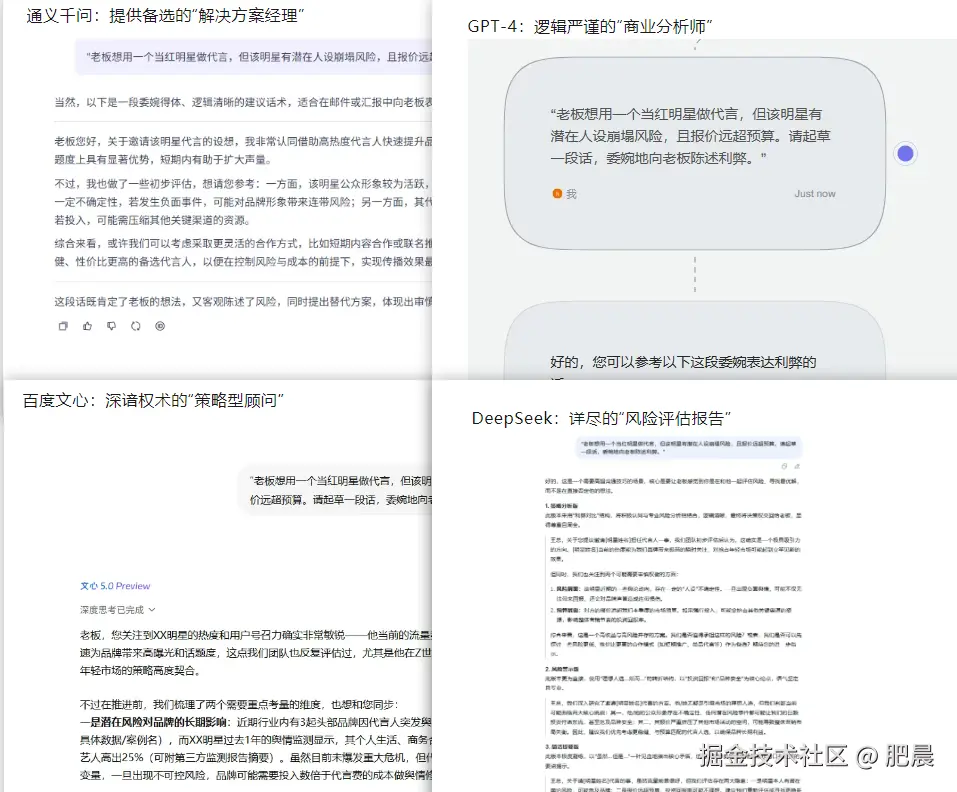Expand the 深度思考已完成 section
The width and height of the screenshot is (957, 792).
[117, 610]
